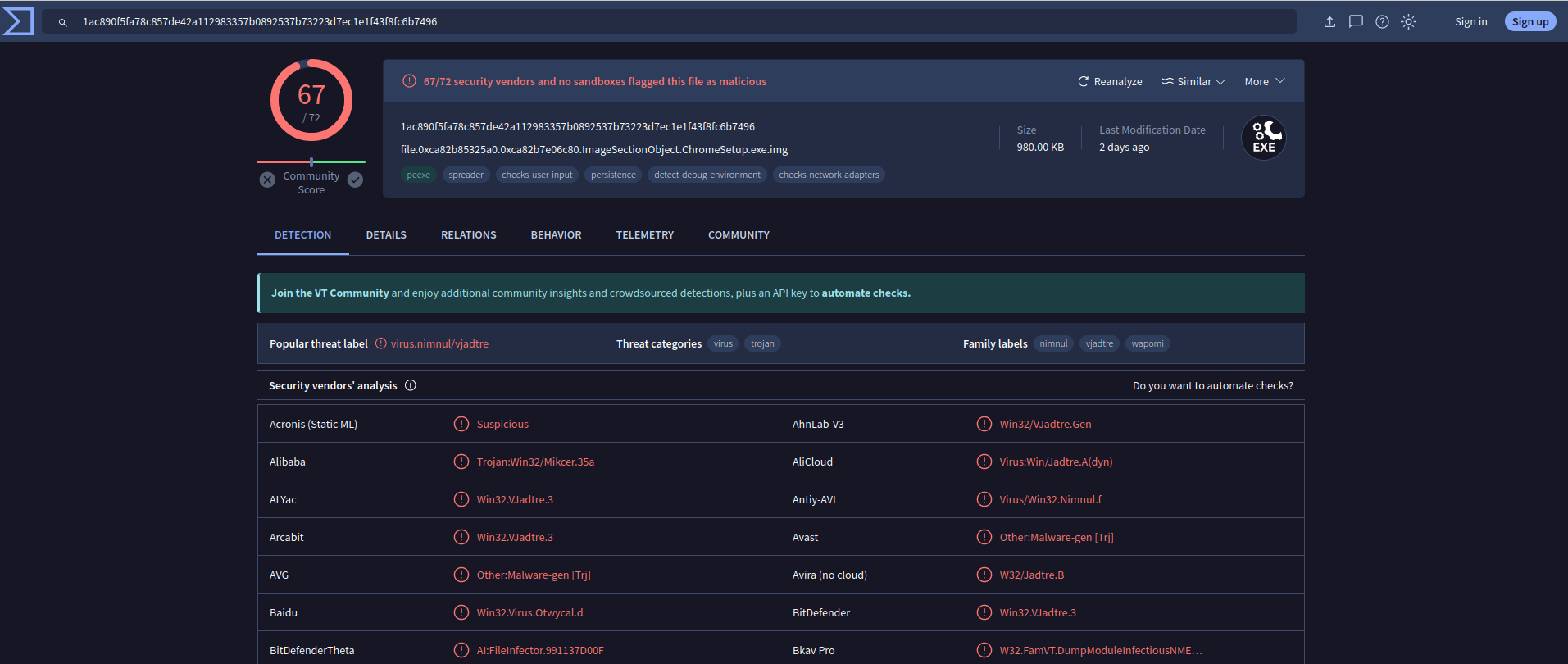Expand the Similar dropdown
1568x664 pixels.
[x=1193, y=81]
